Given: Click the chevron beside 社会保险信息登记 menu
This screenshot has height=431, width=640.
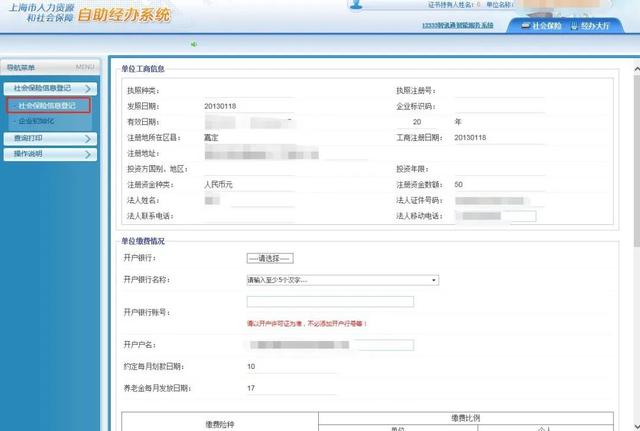Looking at the screenshot, I should pyautogui.click(x=88, y=89).
